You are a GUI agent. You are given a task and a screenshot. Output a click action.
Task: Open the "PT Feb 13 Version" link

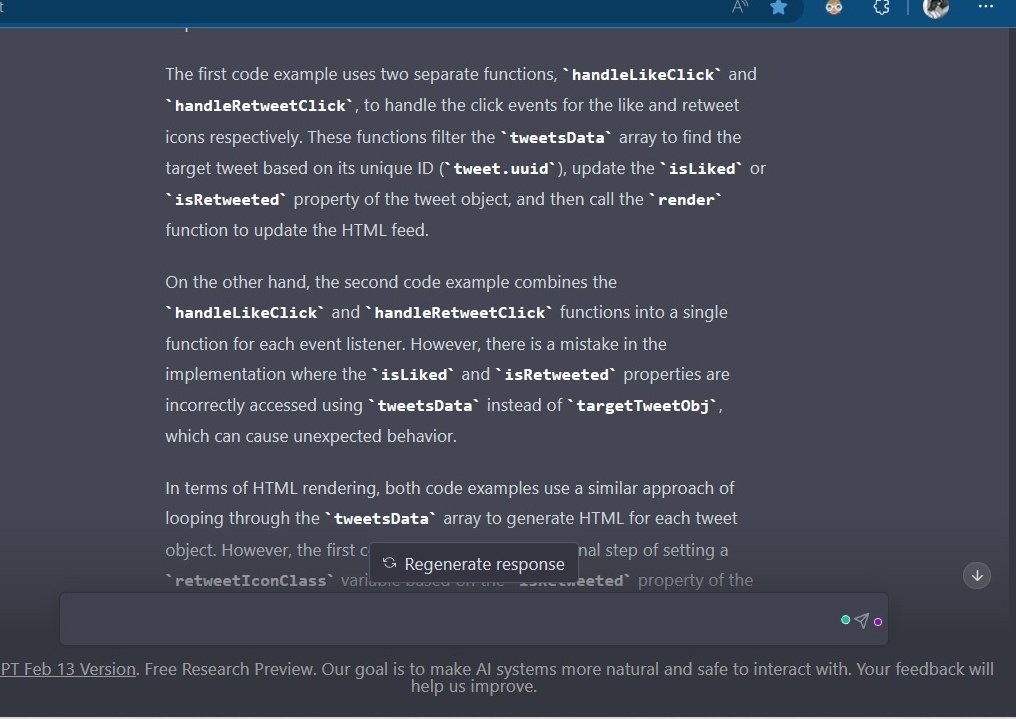pyautogui.click(x=67, y=668)
